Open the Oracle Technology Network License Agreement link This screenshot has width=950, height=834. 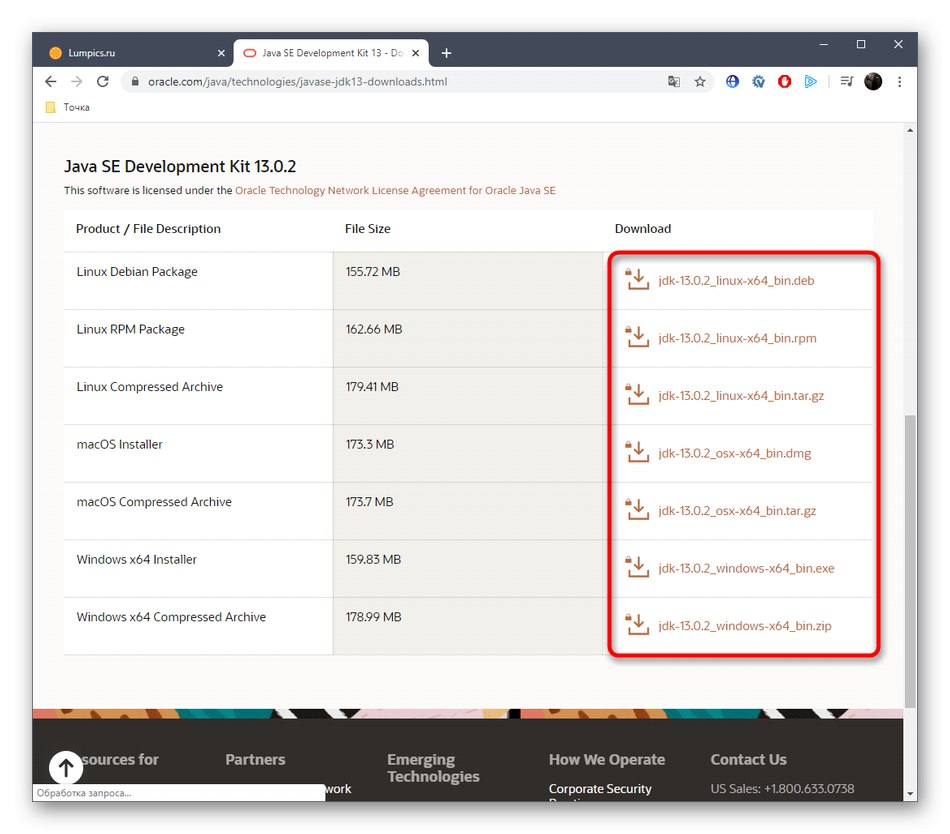[x=395, y=190]
